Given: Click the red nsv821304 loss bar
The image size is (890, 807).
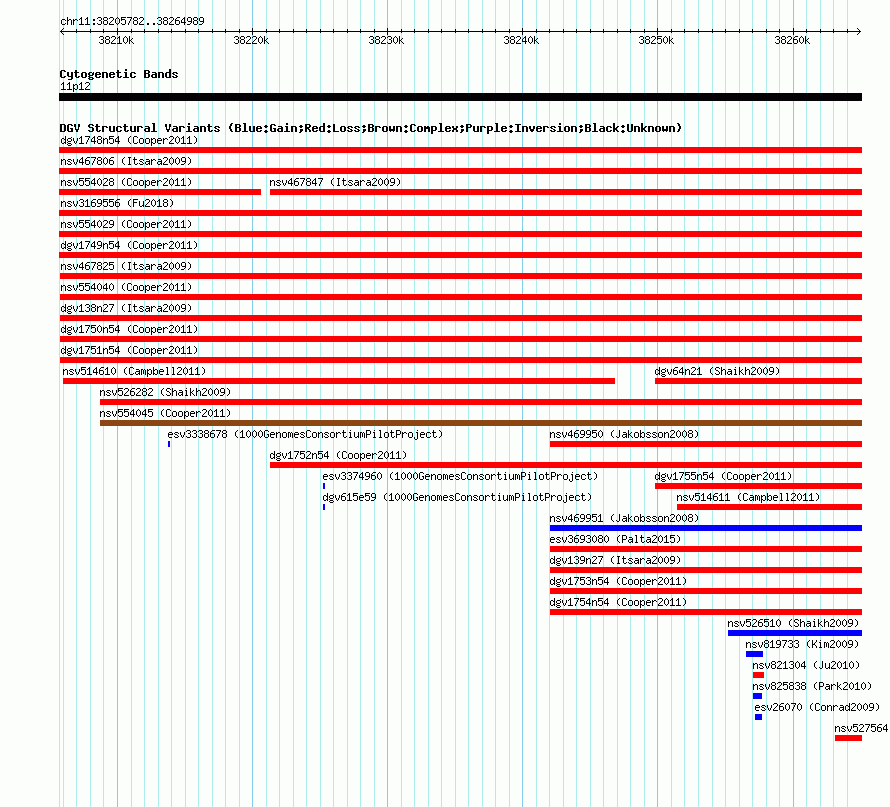Looking at the screenshot, I should (x=758, y=675).
